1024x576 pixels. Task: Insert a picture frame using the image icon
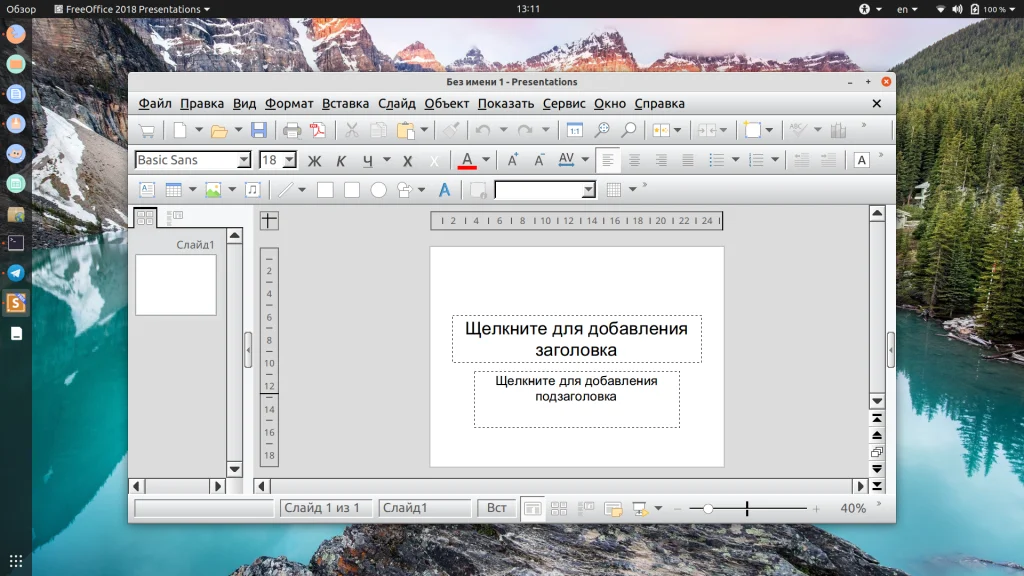[213, 190]
